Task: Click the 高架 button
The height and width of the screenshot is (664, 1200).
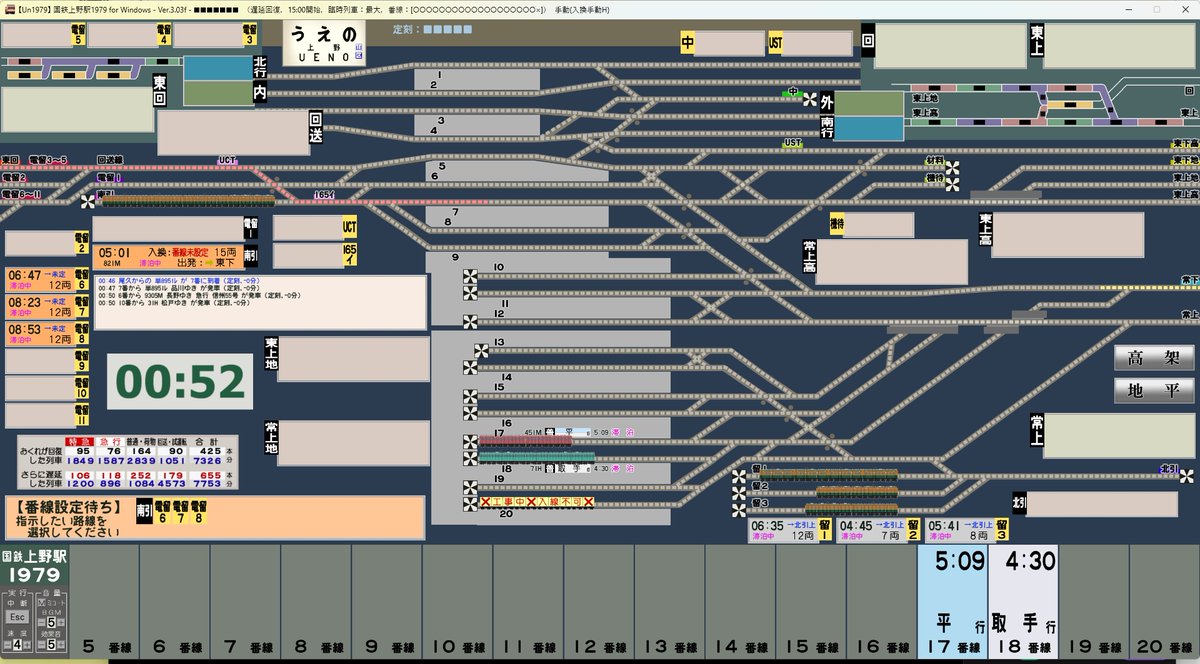Action: pyautogui.click(x=1153, y=358)
